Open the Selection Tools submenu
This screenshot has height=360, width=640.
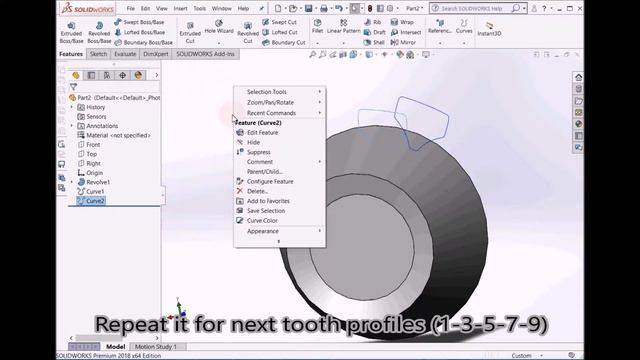pyautogui.click(x=280, y=92)
